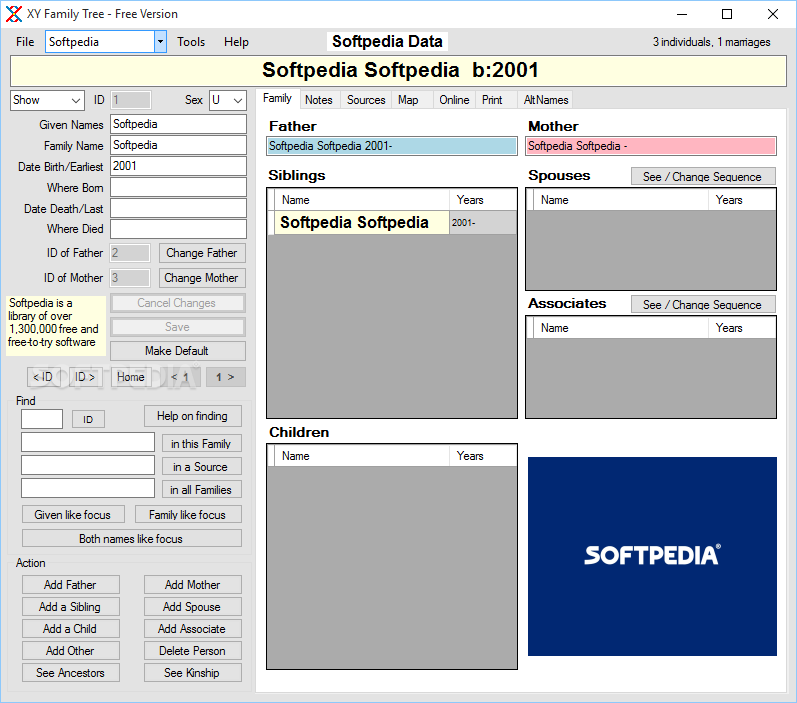The height and width of the screenshot is (703, 797).
Task: Click the Date Death/Last field
Action: click(x=178, y=208)
